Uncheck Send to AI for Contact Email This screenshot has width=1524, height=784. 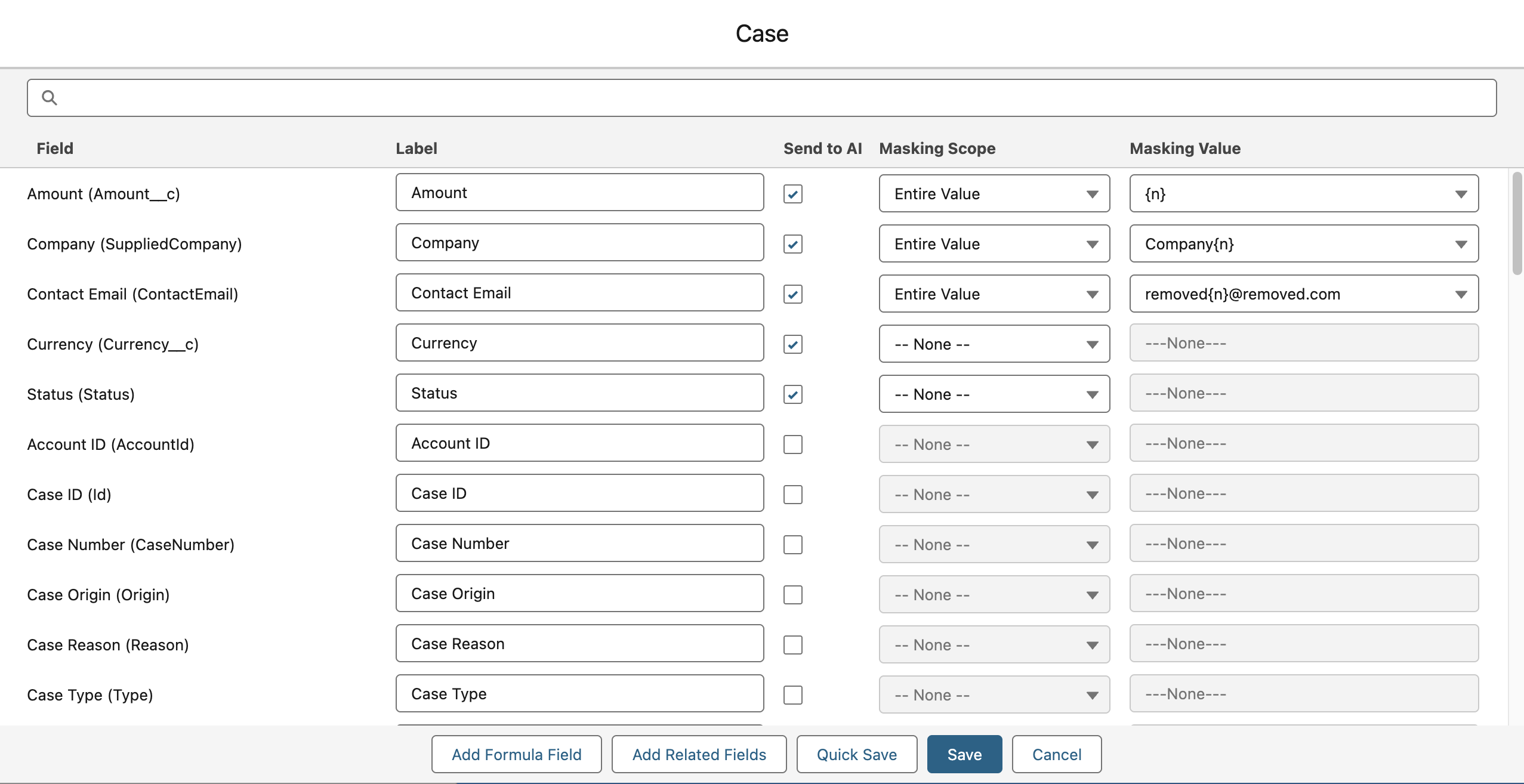pyautogui.click(x=792, y=294)
